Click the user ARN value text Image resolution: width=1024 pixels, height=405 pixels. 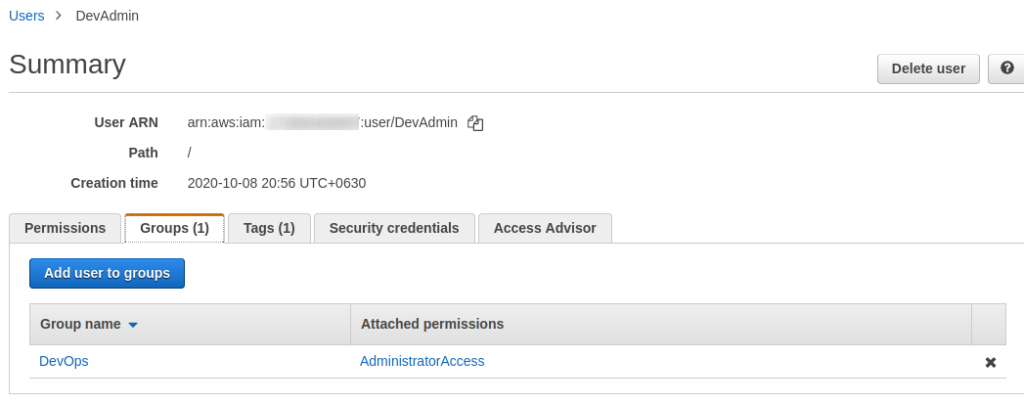click(x=323, y=122)
